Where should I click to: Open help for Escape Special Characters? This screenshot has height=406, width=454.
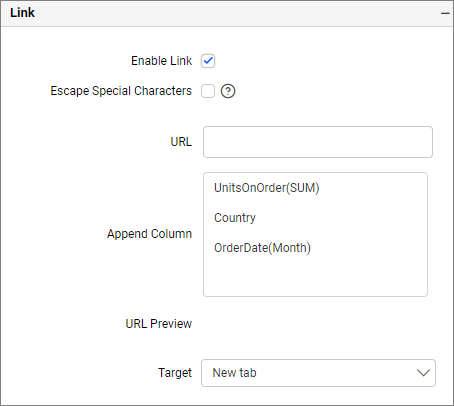pyautogui.click(x=228, y=91)
